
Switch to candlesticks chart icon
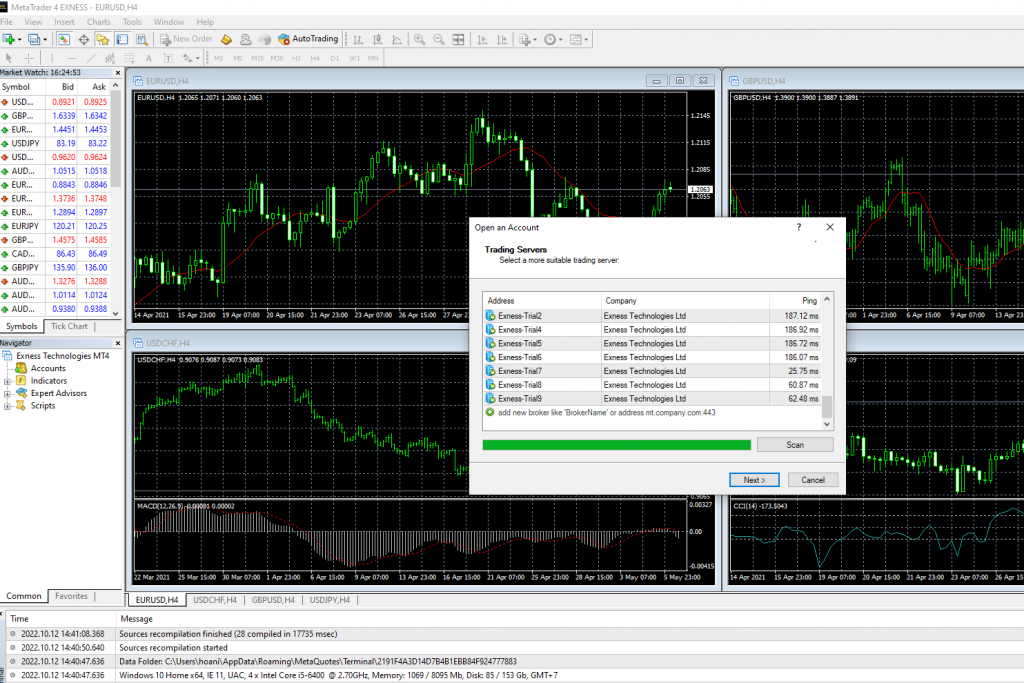tap(377, 39)
